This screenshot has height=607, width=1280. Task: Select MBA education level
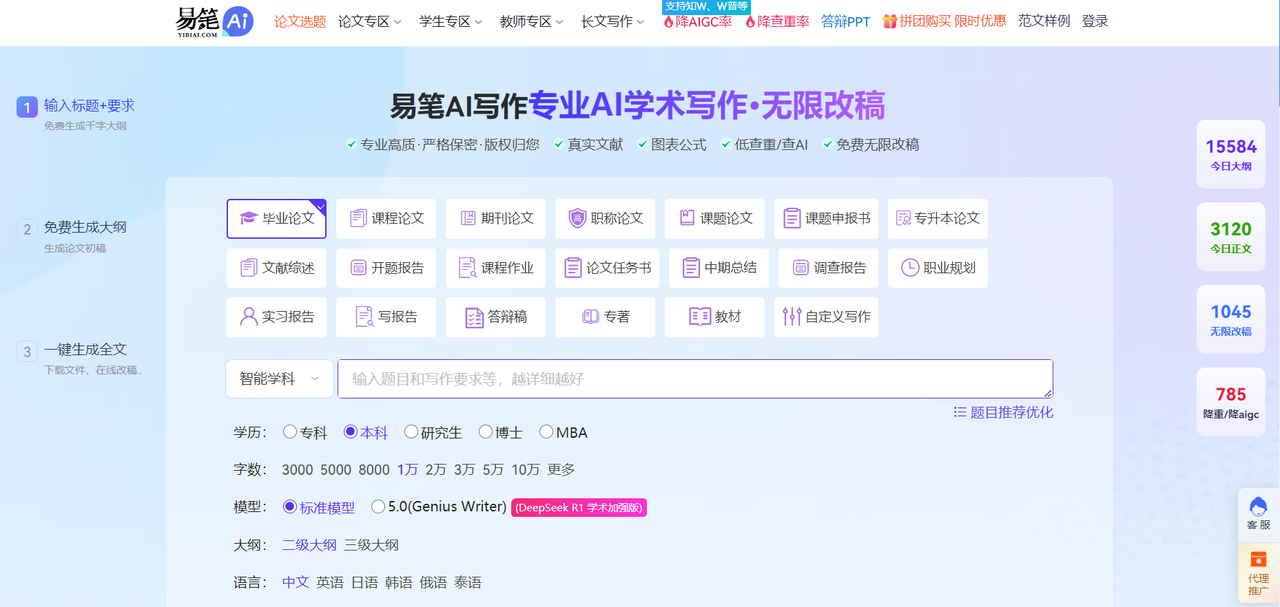coord(563,433)
